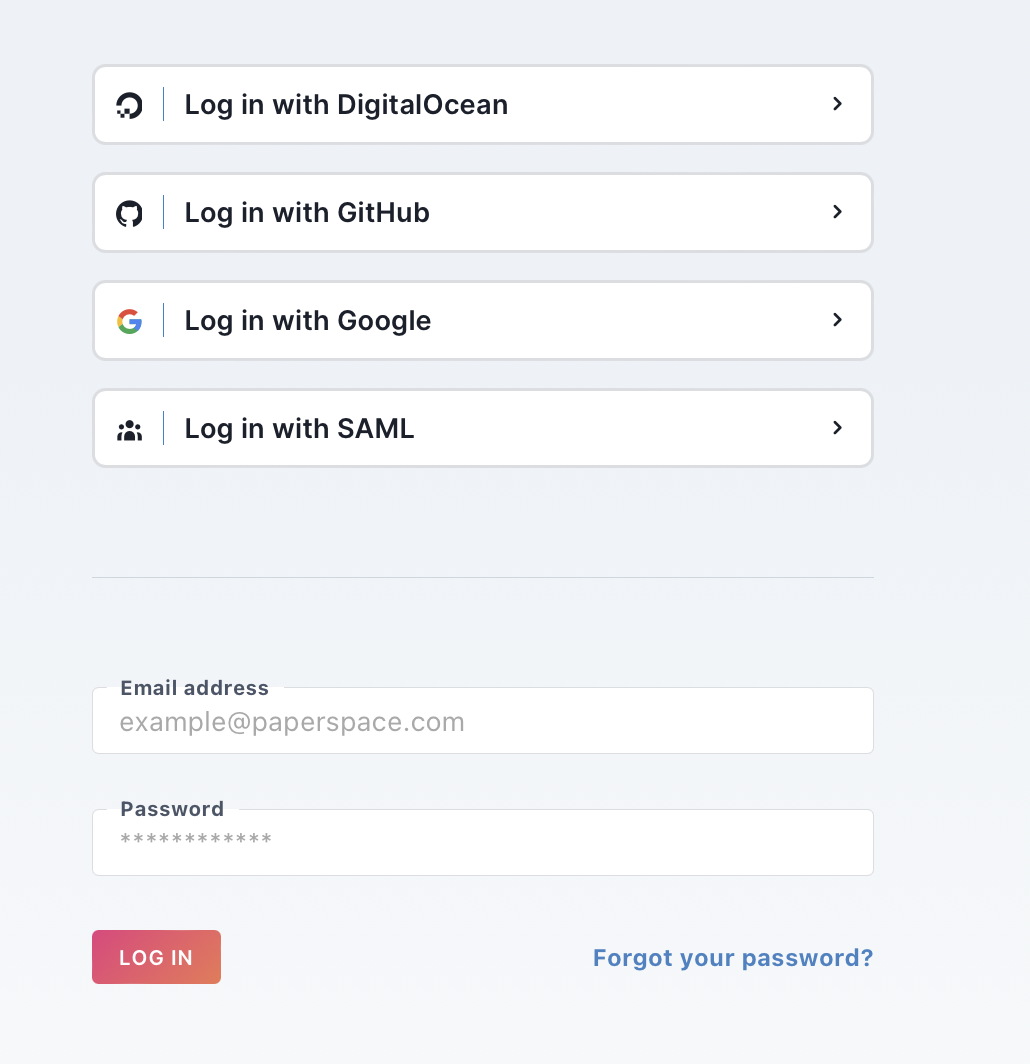Click the GitHub octocat icon
This screenshot has width=1030, height=1064.
coord(129,213)
